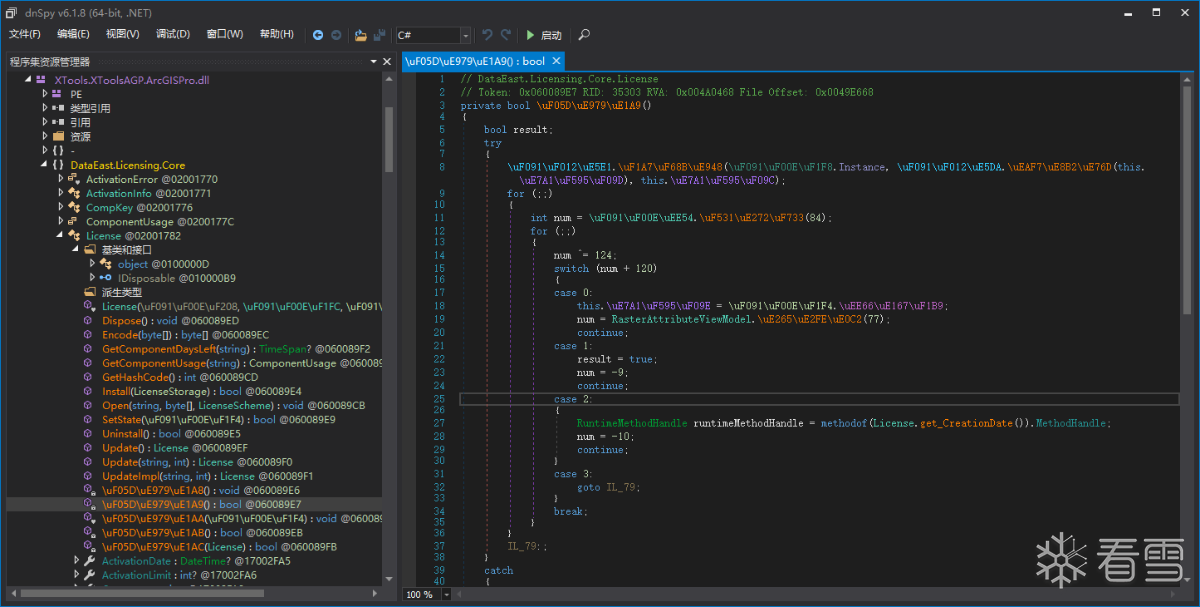Expand the ActivationInfo class node
The width and height of the screenshot is (1200, 607).
61,193
